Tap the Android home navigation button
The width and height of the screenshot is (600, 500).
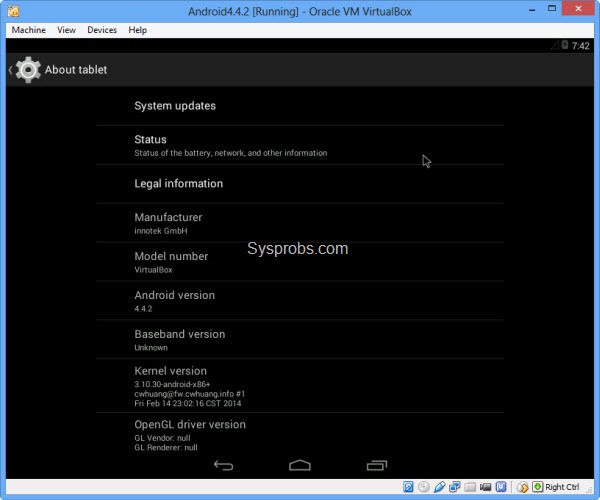pyautogui.click(x=300, y=465)
